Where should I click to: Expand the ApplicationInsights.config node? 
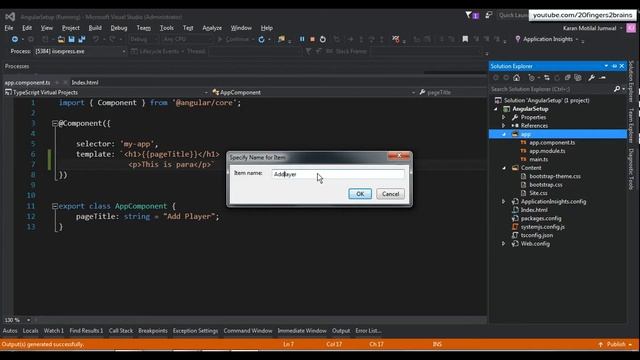click(x=504, y=202)
